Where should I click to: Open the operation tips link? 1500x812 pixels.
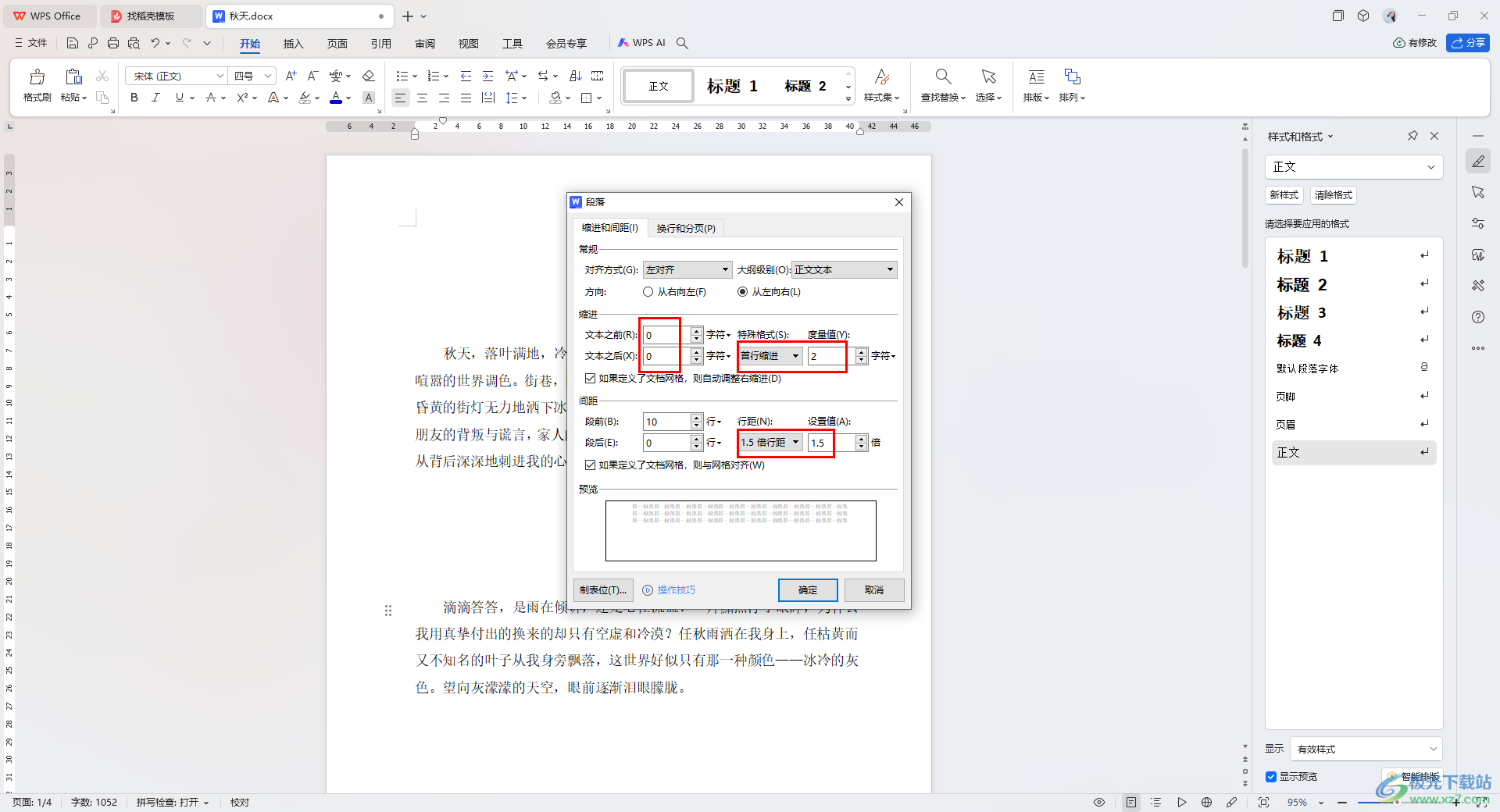pos(676,590)
